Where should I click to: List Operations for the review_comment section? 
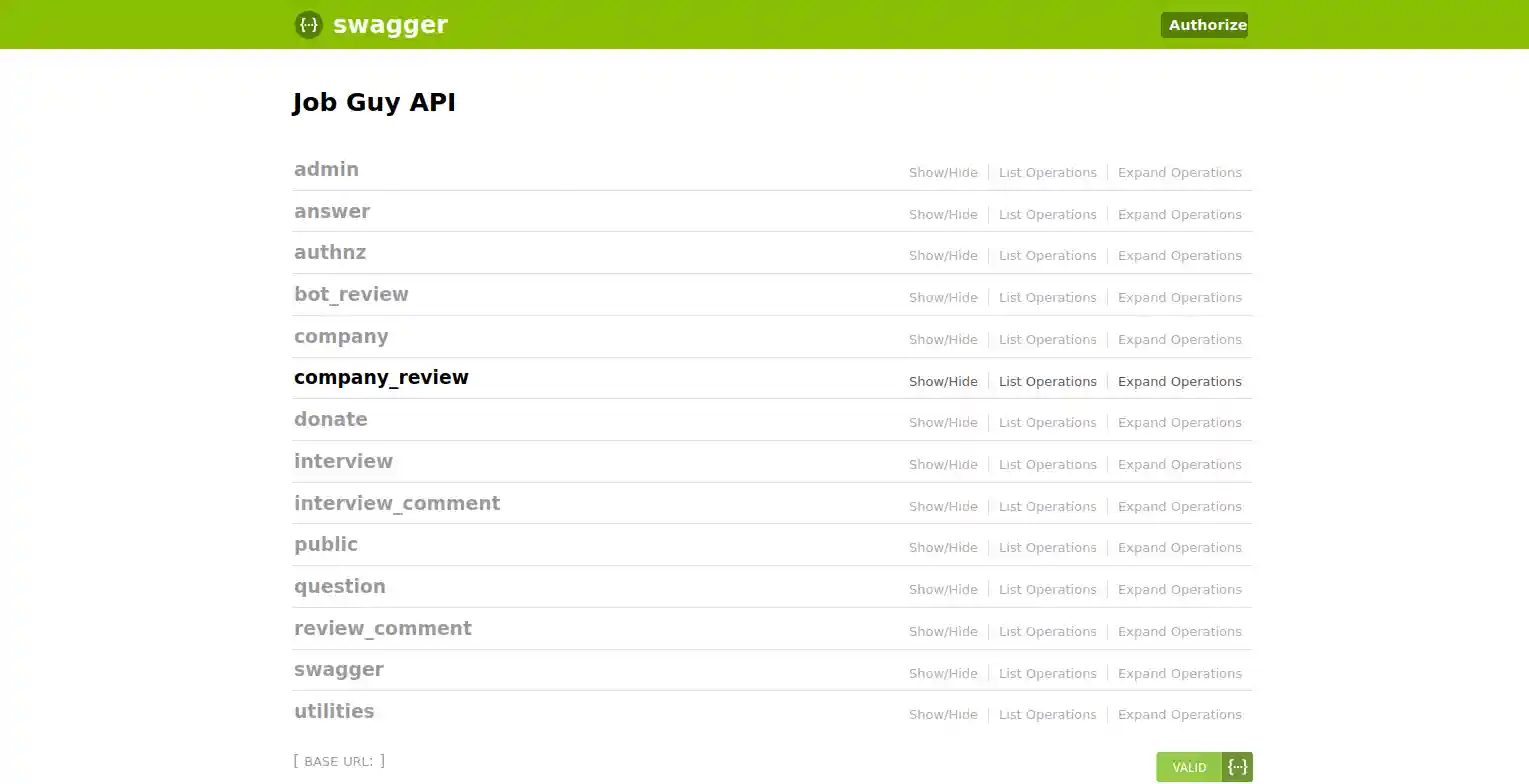coord(1047,631)
